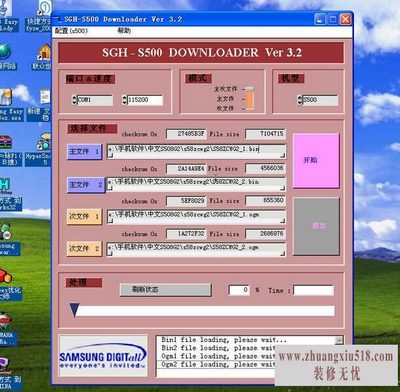Click the progress bar triangle marker
This screenshot has width=400, height=392.
(x=74, y=310)
